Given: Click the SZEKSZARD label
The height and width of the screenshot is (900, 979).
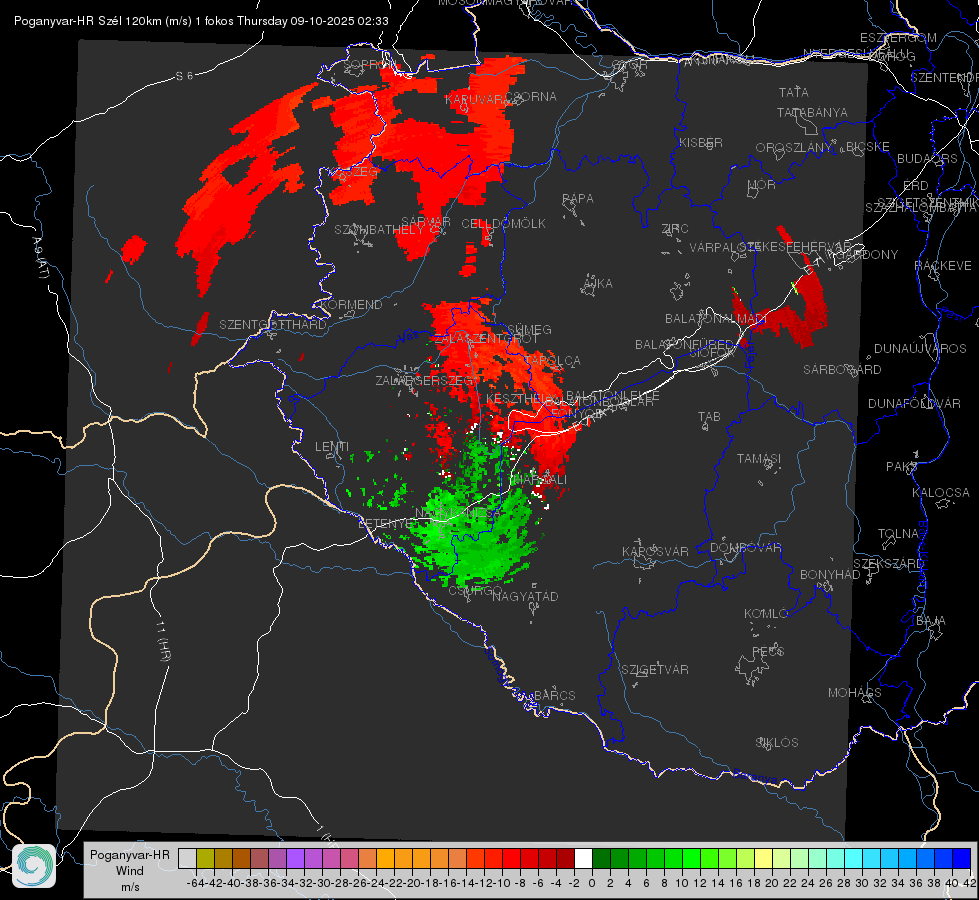Looking at the screenshot, I should (x=888, y=564).
